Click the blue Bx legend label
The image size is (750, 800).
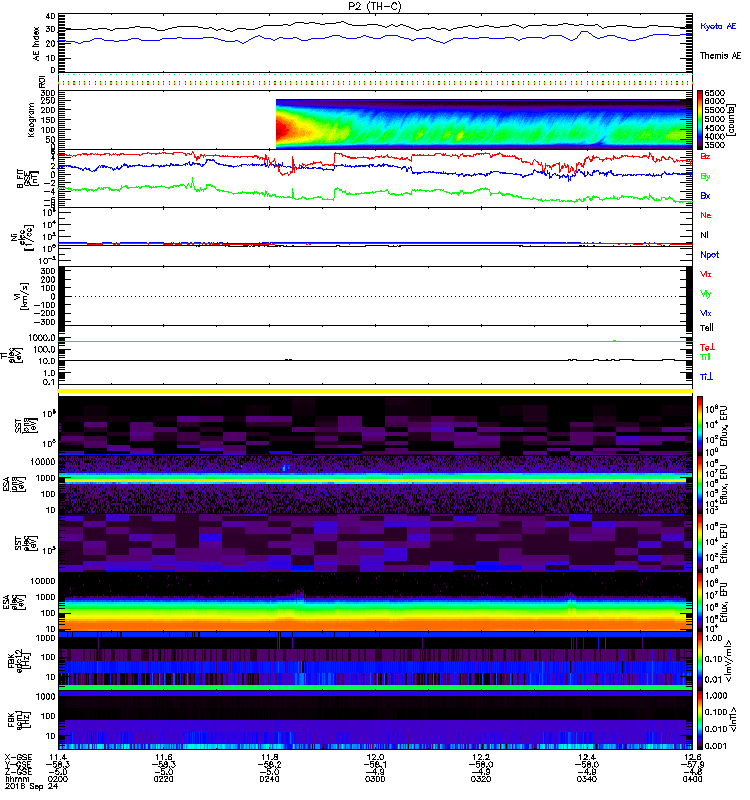click(x=706, y=195)
